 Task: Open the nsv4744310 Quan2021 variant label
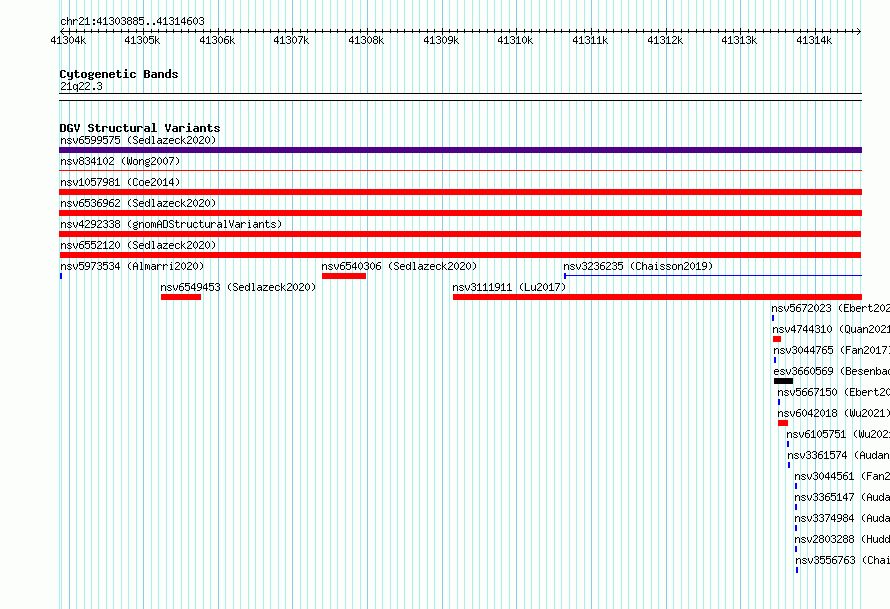(x=831, y=329)
